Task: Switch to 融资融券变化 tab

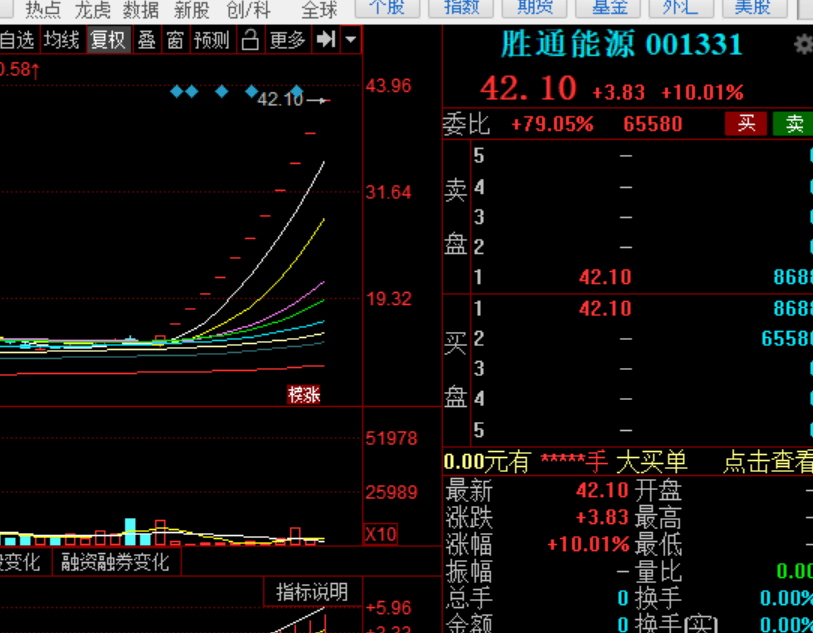Action: (x=115, y=562)
